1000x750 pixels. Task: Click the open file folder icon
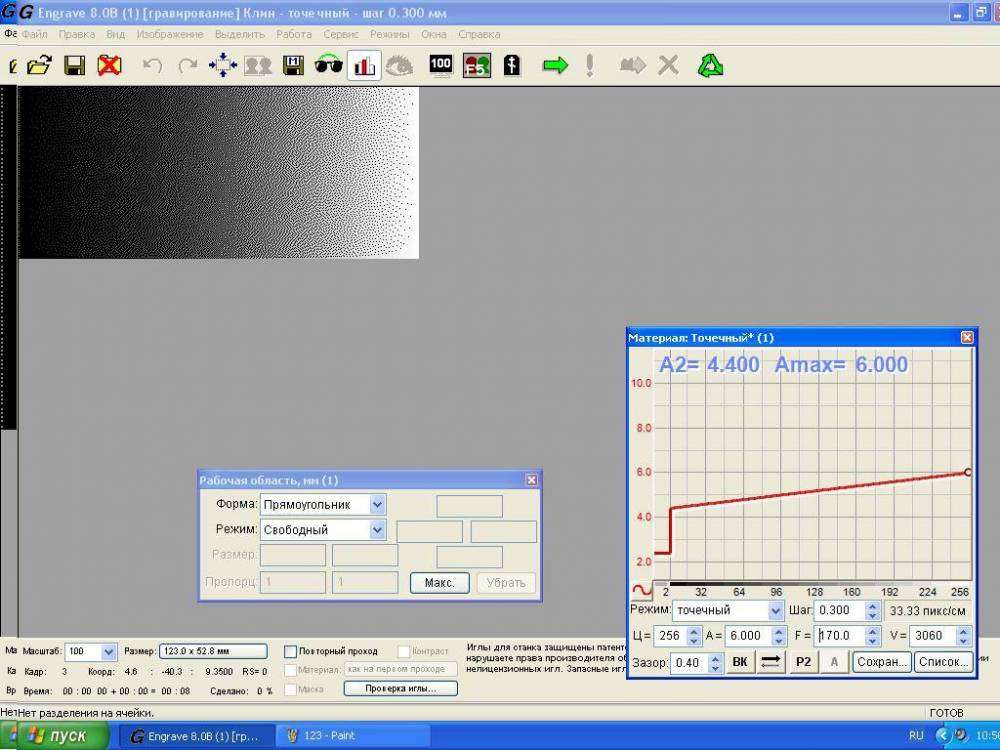pos(39,66)
